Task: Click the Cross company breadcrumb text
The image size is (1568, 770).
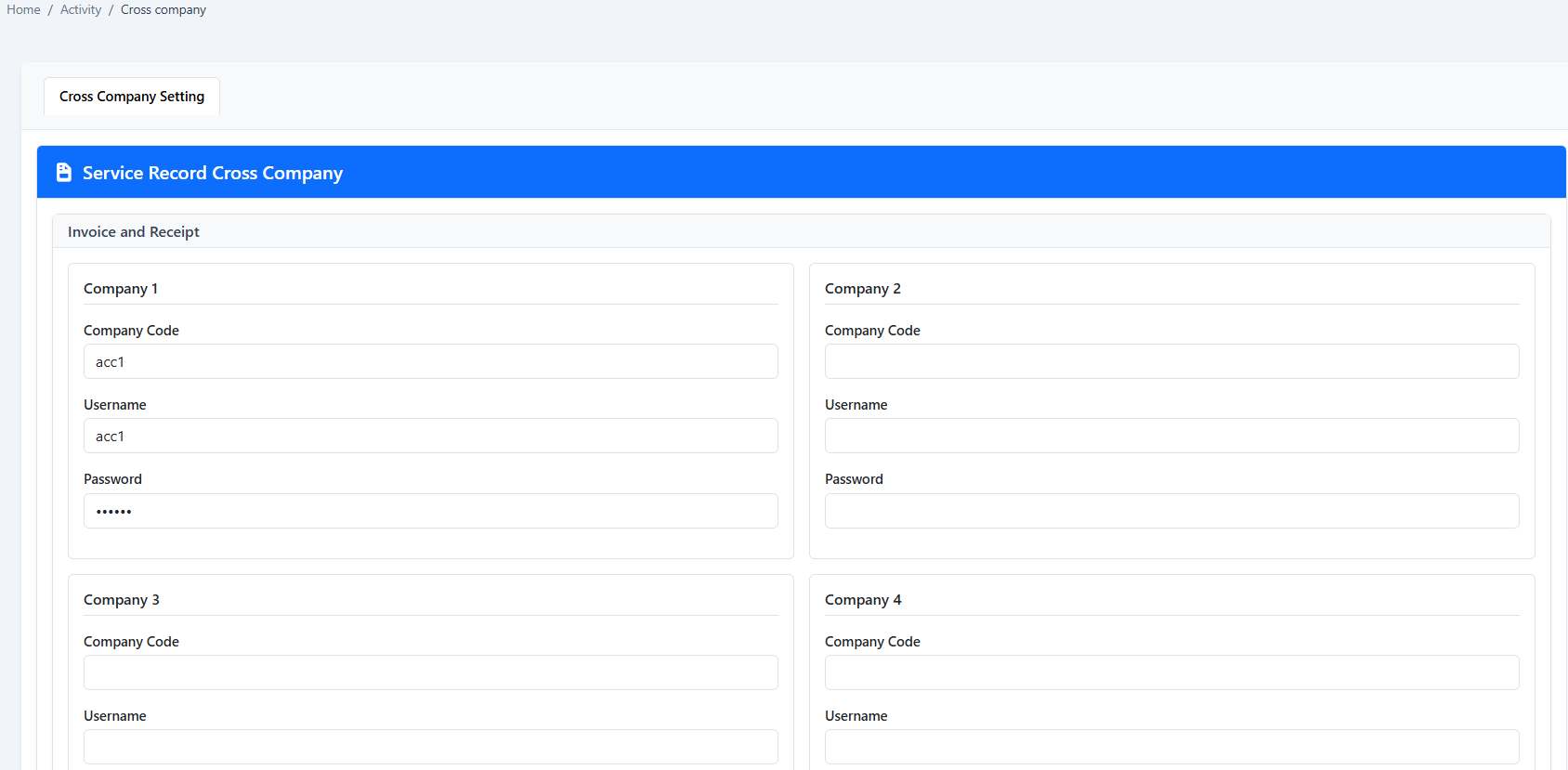Action: click(163, 9)
